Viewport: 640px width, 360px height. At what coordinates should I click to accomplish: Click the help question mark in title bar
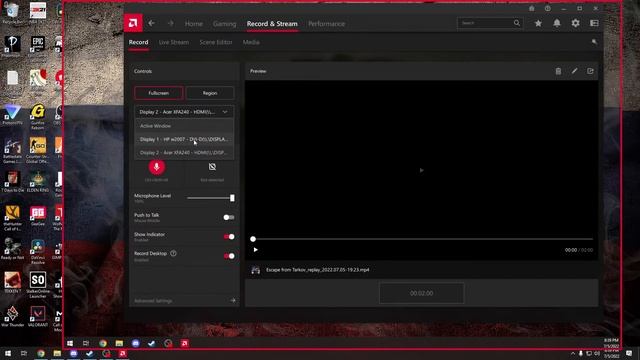(547, 8)
